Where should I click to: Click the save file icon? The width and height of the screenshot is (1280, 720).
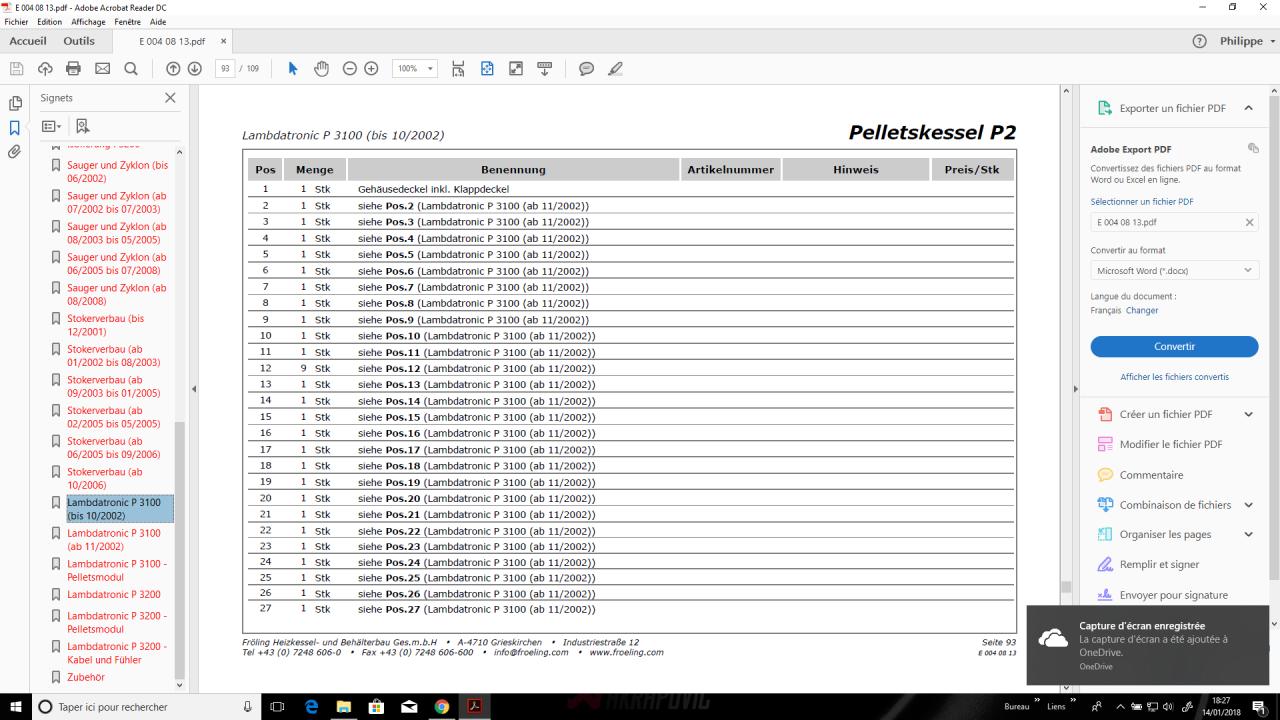click(x=16, y=69)
